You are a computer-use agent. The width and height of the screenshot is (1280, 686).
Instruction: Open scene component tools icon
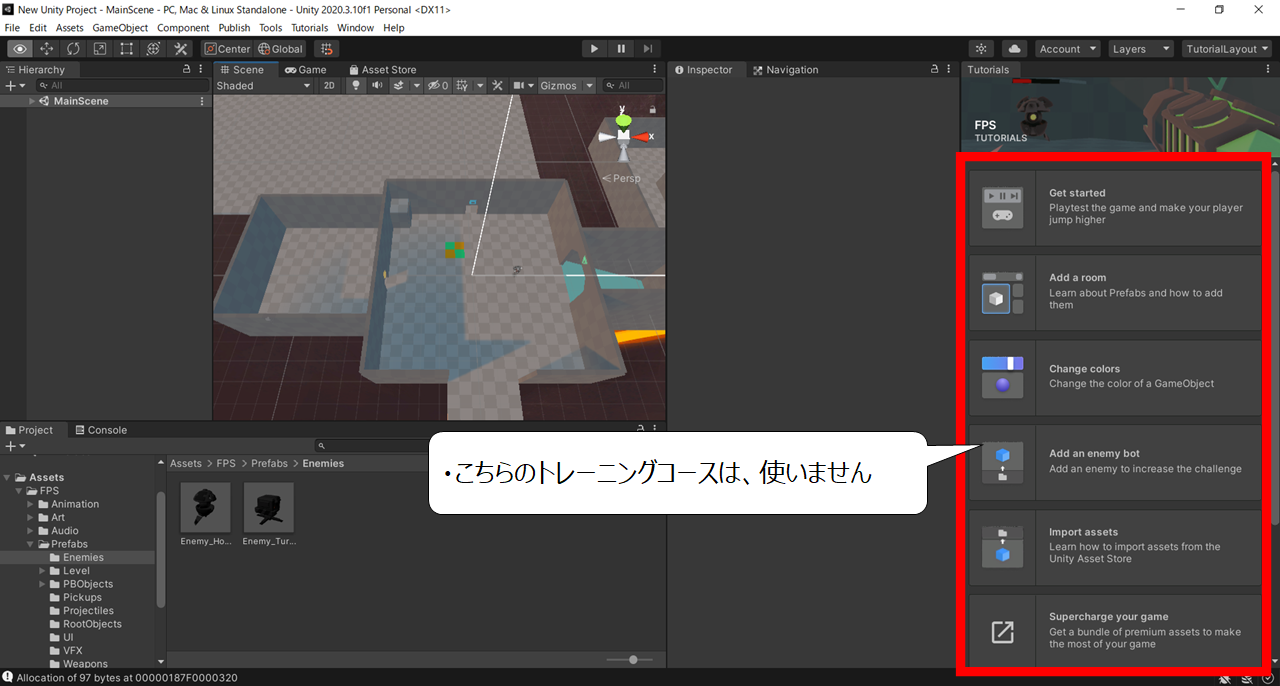(497, 86)
